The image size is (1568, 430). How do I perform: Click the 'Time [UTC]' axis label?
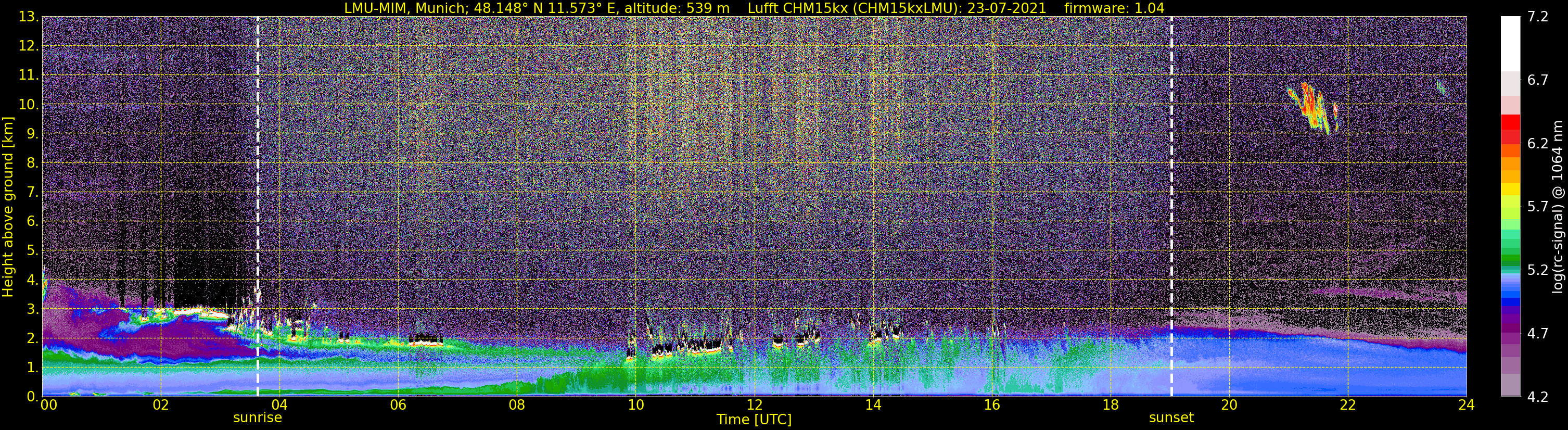pyautogui.click(x=754, y=420)
